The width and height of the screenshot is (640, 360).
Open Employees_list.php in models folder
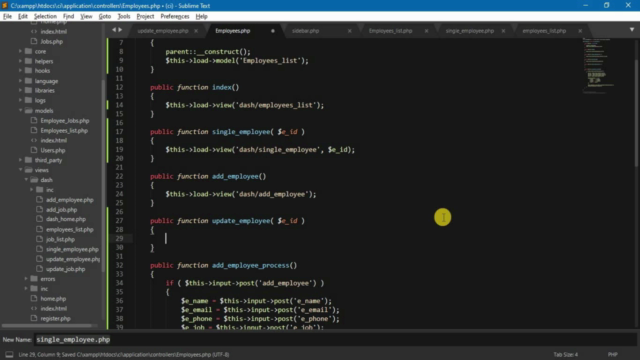[64, 131]
